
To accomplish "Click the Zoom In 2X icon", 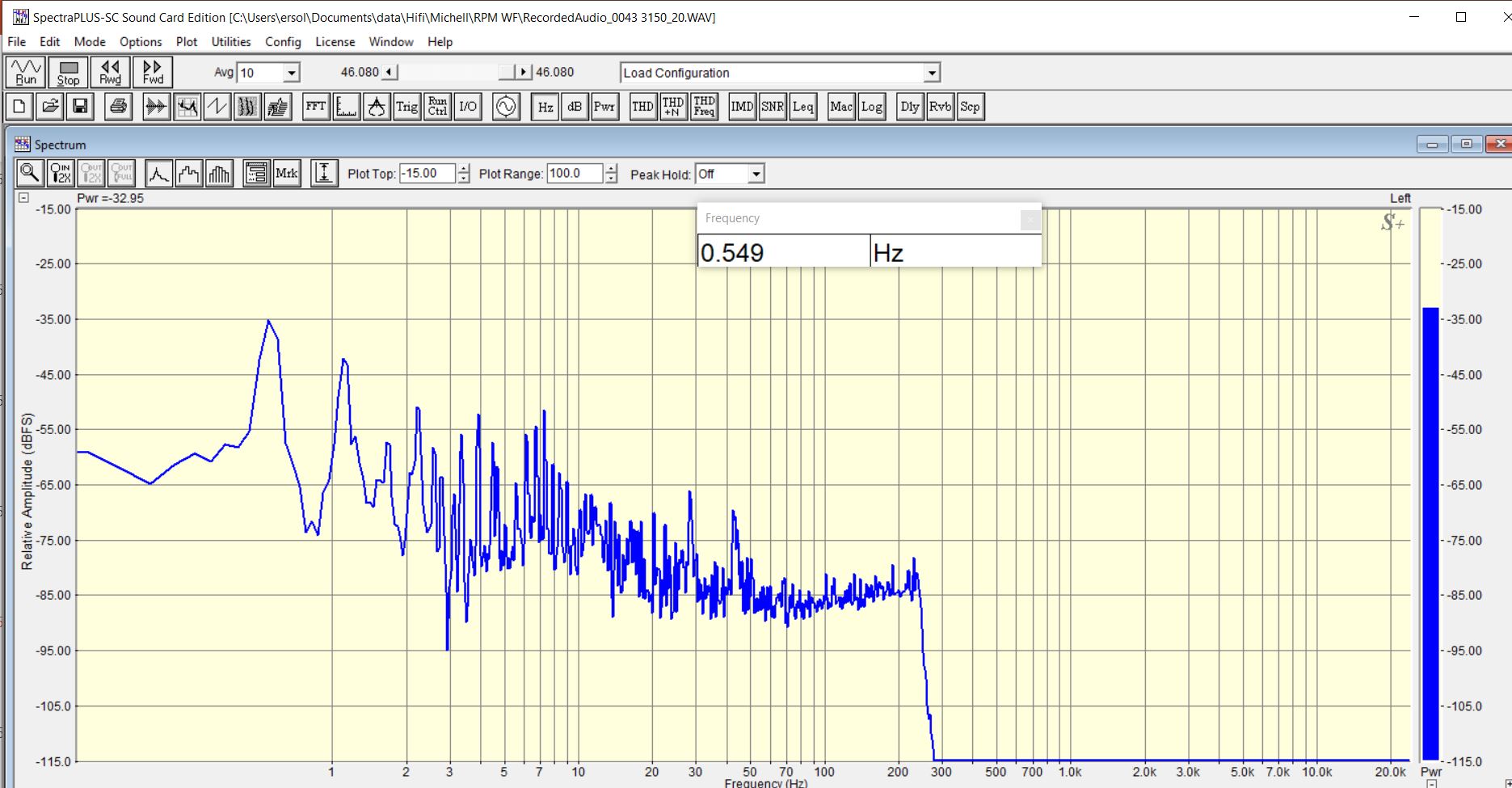I will coord(61,173).
